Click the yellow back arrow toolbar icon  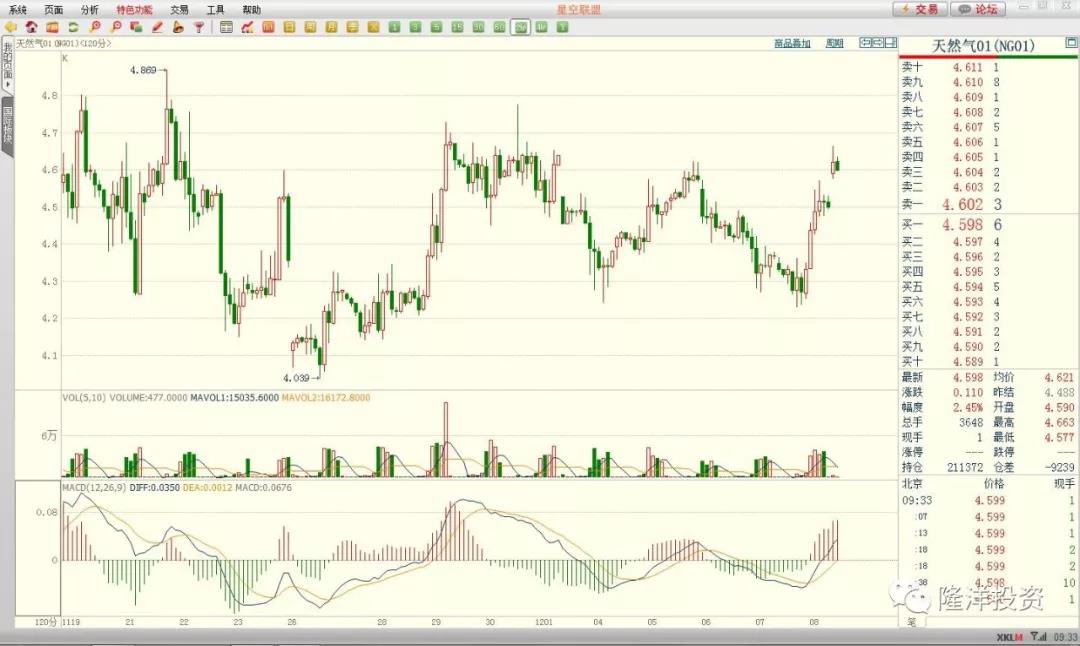click(x=10, y=27)
